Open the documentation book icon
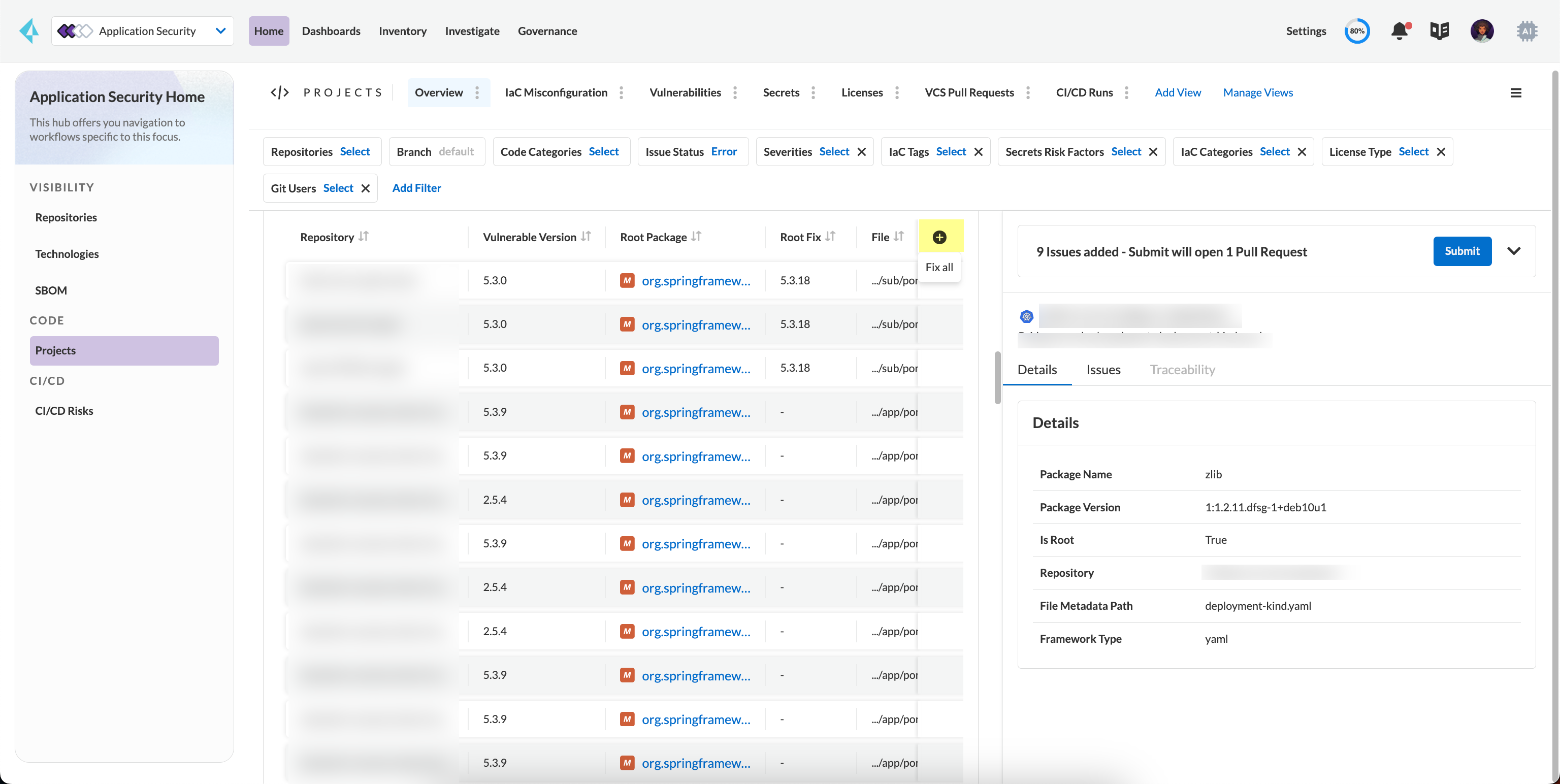Image resolution: width=1560 pixels, height=784 pixels. tap(1439, 31)
